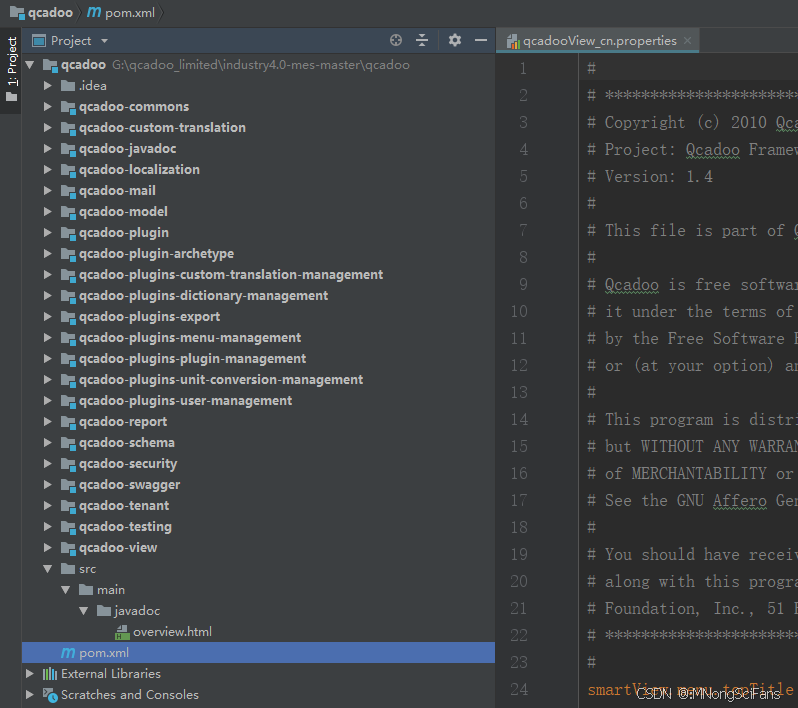Expand the qcadoo-model module
Image resolution: width=798 pixels, height=708 pixels.
[47, 211]
